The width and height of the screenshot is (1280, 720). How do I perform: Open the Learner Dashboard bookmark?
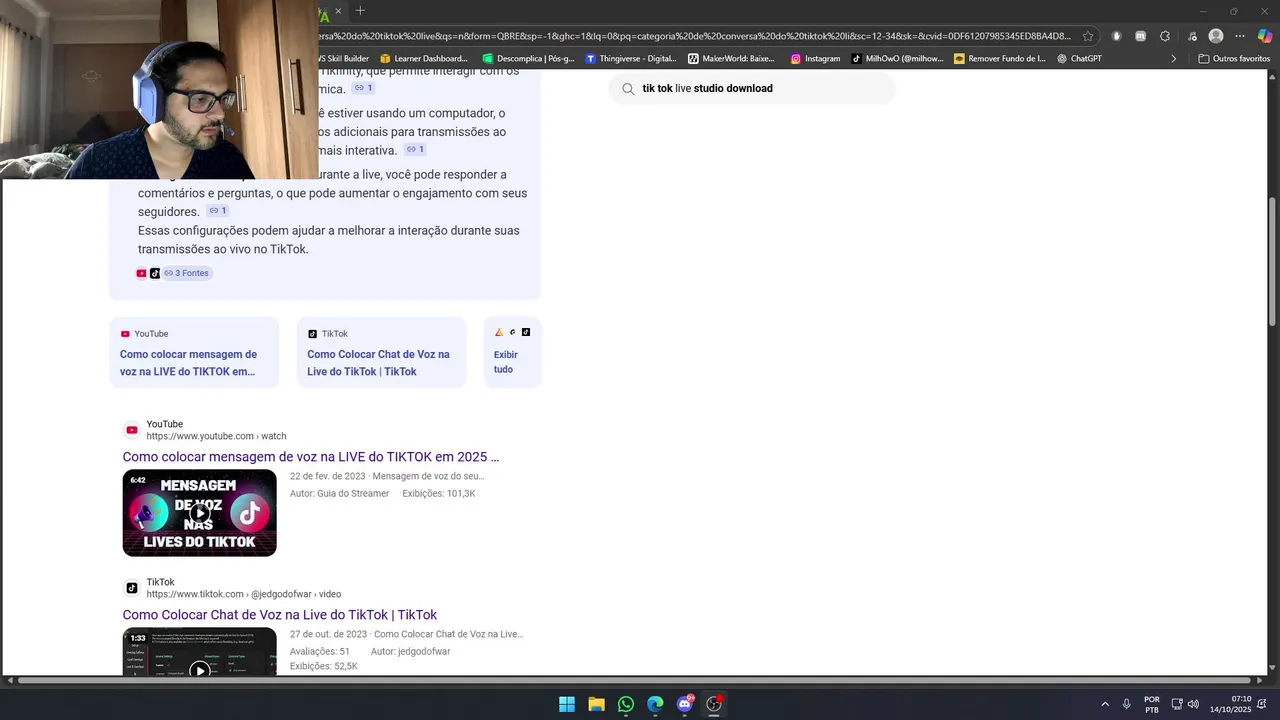(x=423, y=58)
